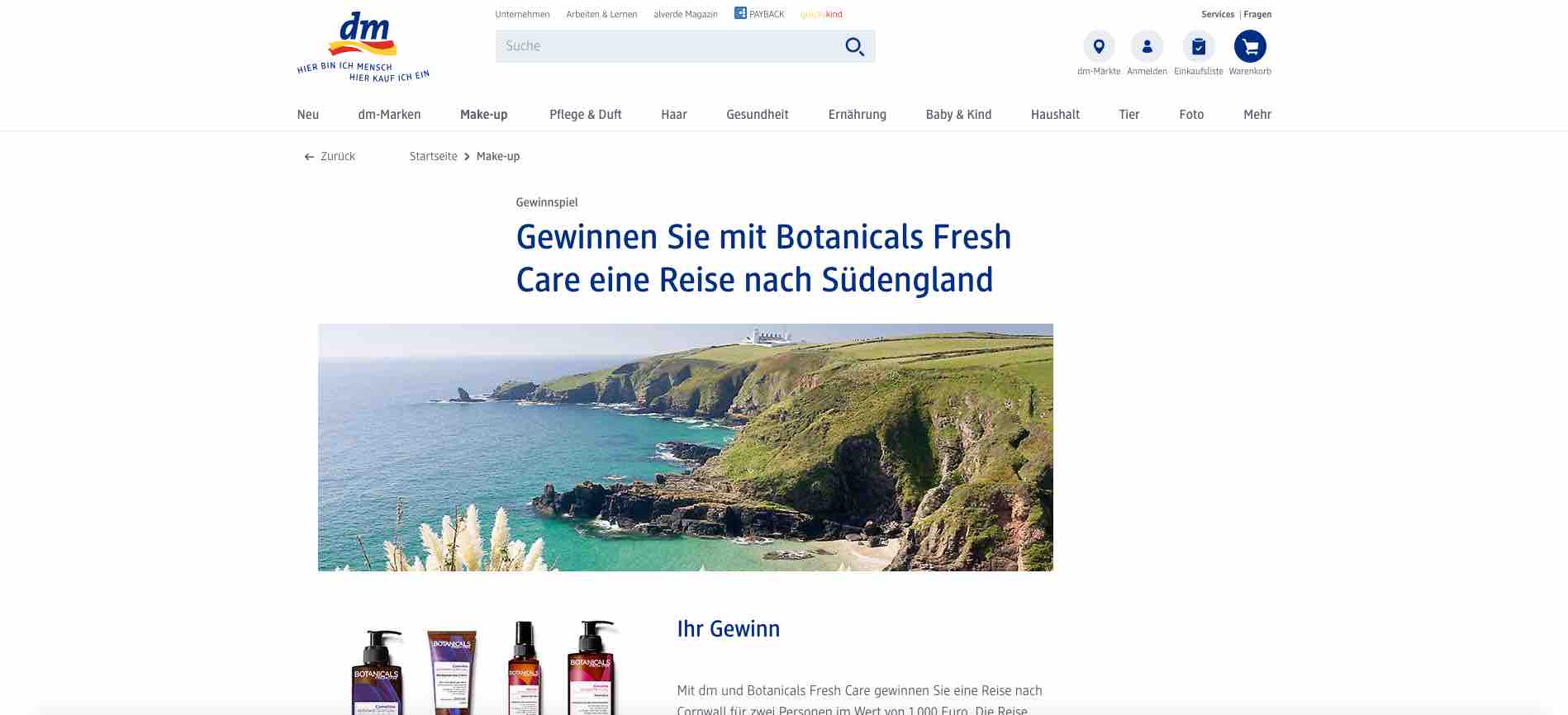Open the Make-up menu

click(x=484, y=115)
